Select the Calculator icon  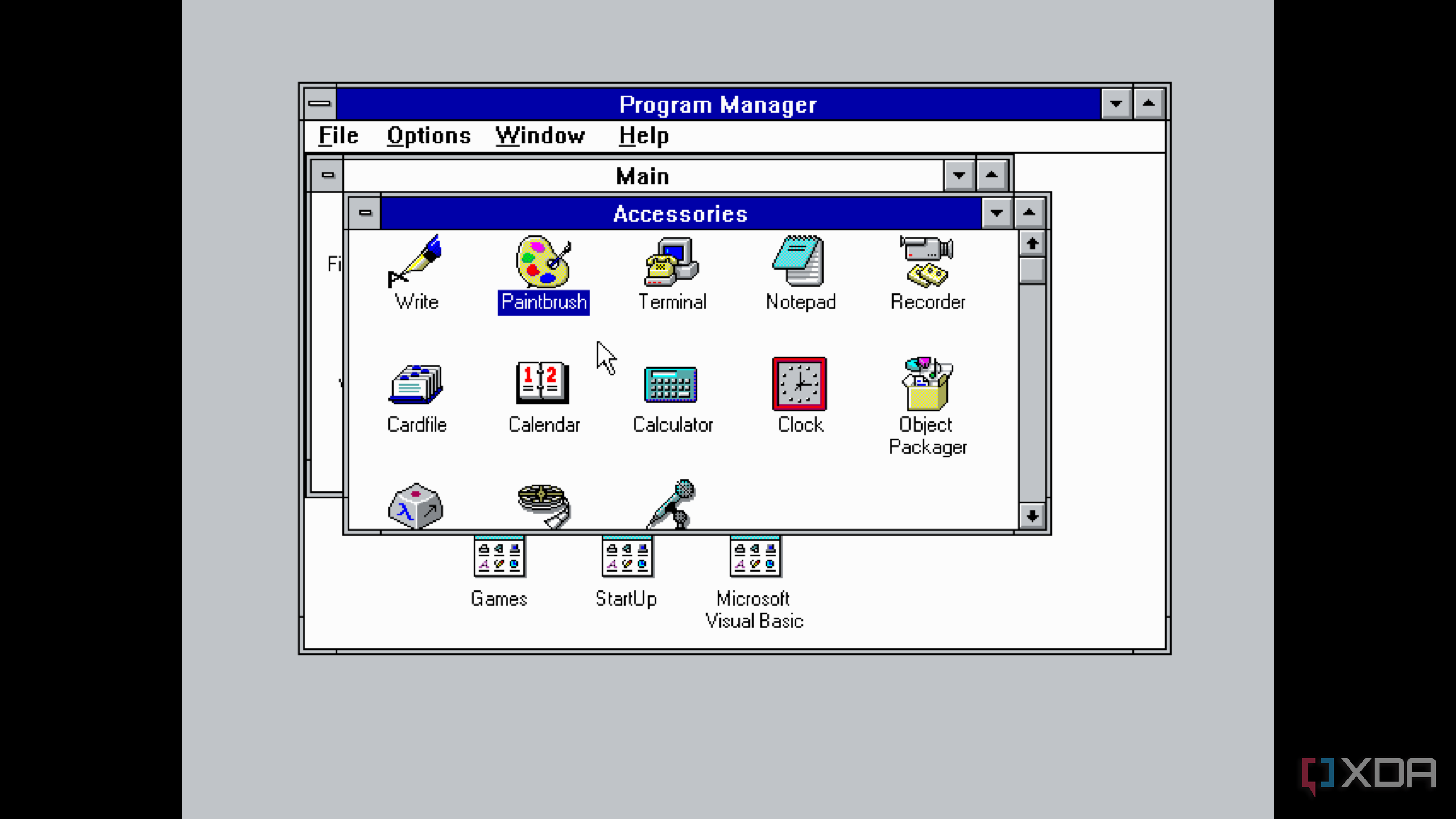(672, 384)
